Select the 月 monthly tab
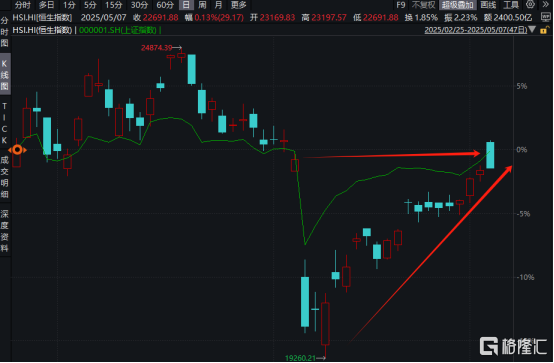 [218, 5]
